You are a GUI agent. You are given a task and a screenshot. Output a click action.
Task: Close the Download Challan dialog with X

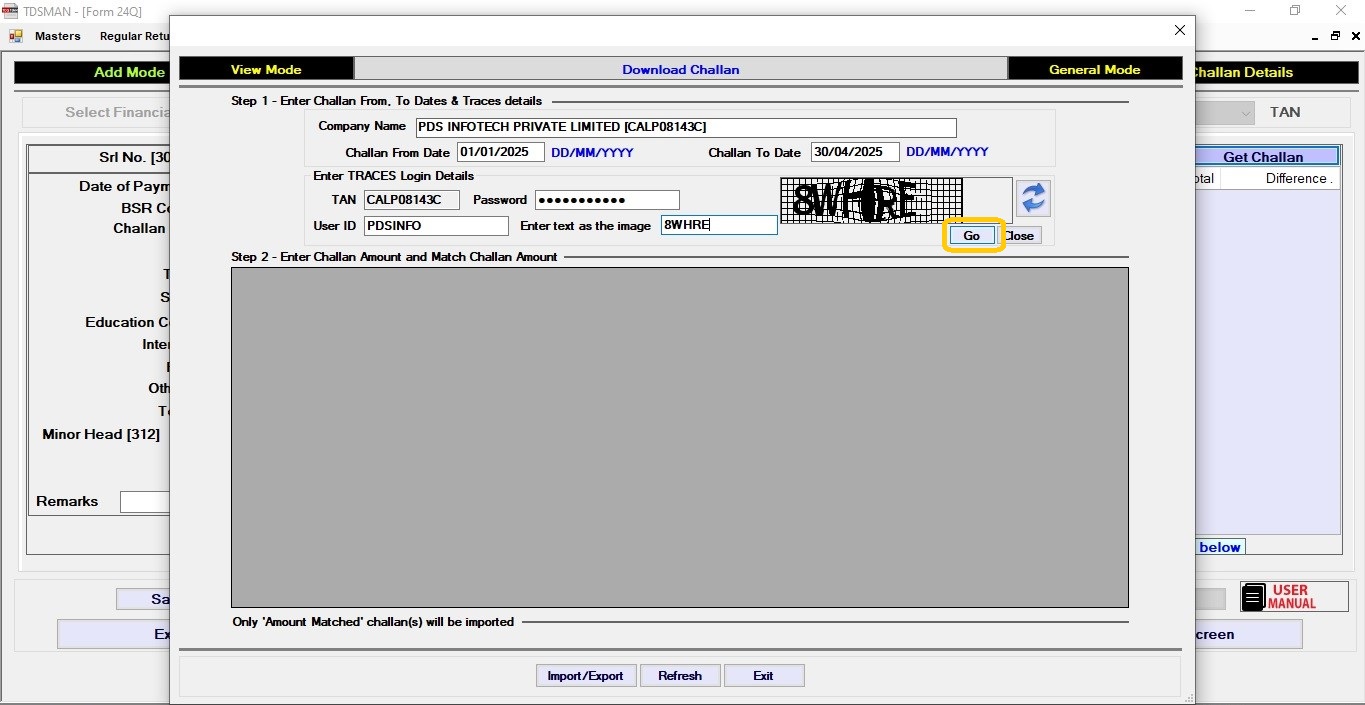[x=1180, y=31]
